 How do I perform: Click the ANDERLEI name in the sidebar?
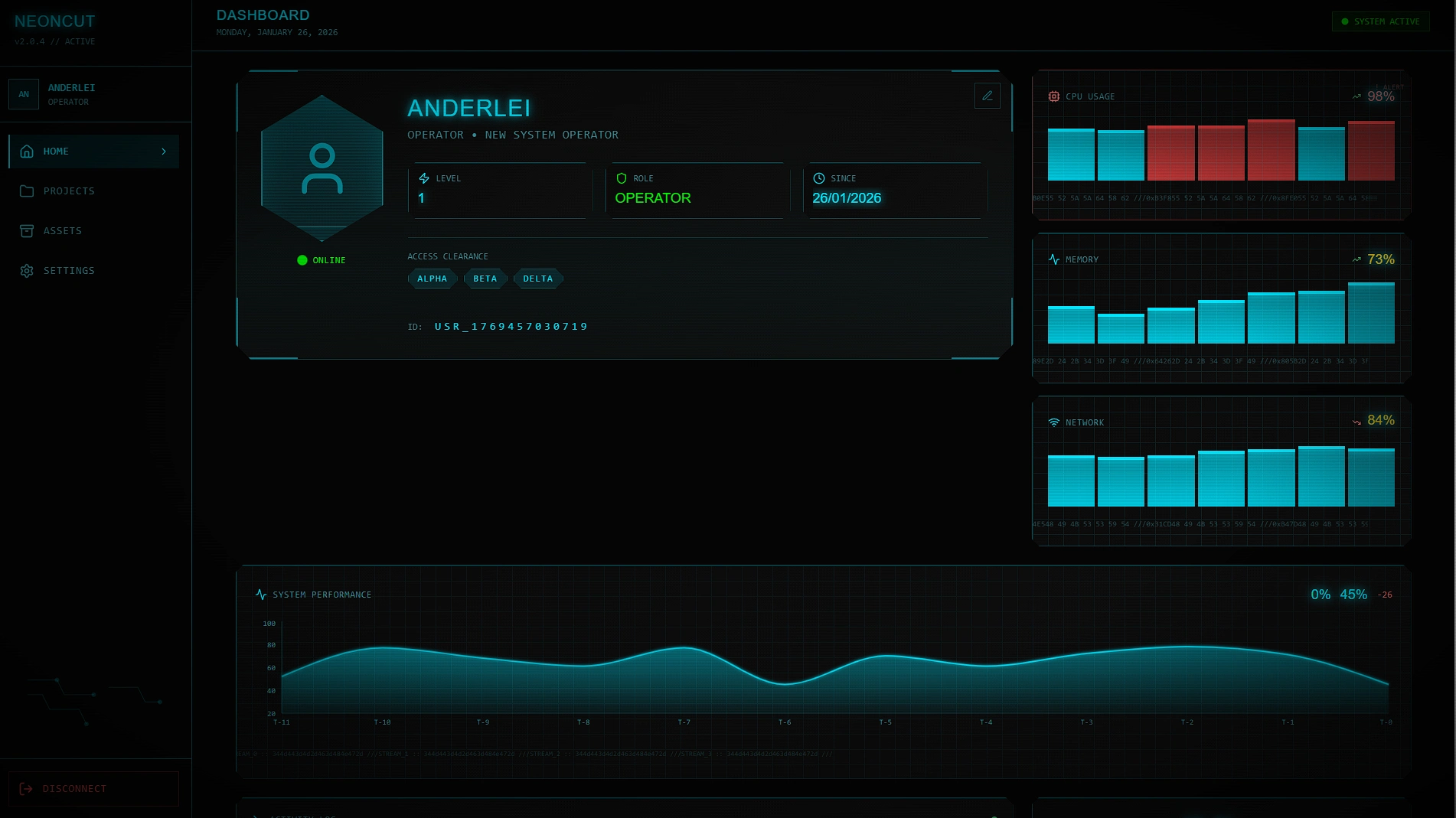pos(72,88)
